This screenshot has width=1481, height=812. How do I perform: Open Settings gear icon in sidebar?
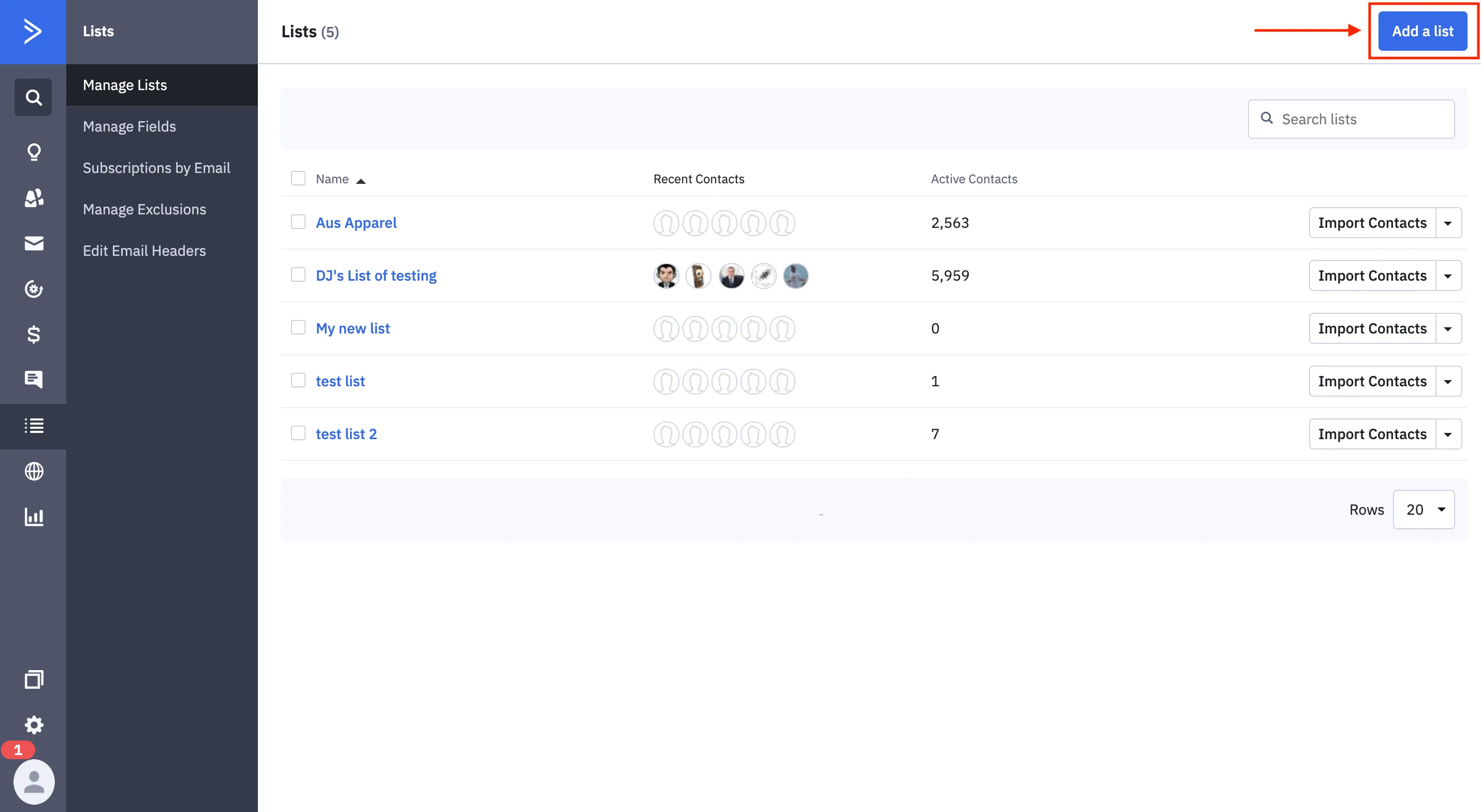[33, 724]
